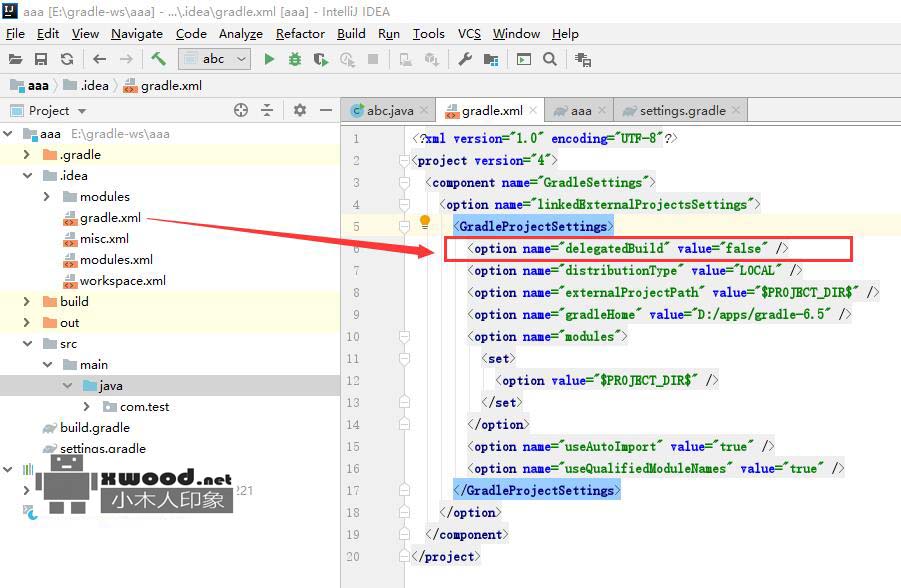Click the delegatedBuild option line
The image size is (901, 588).
pyautogui.click(x=628, y=248)
